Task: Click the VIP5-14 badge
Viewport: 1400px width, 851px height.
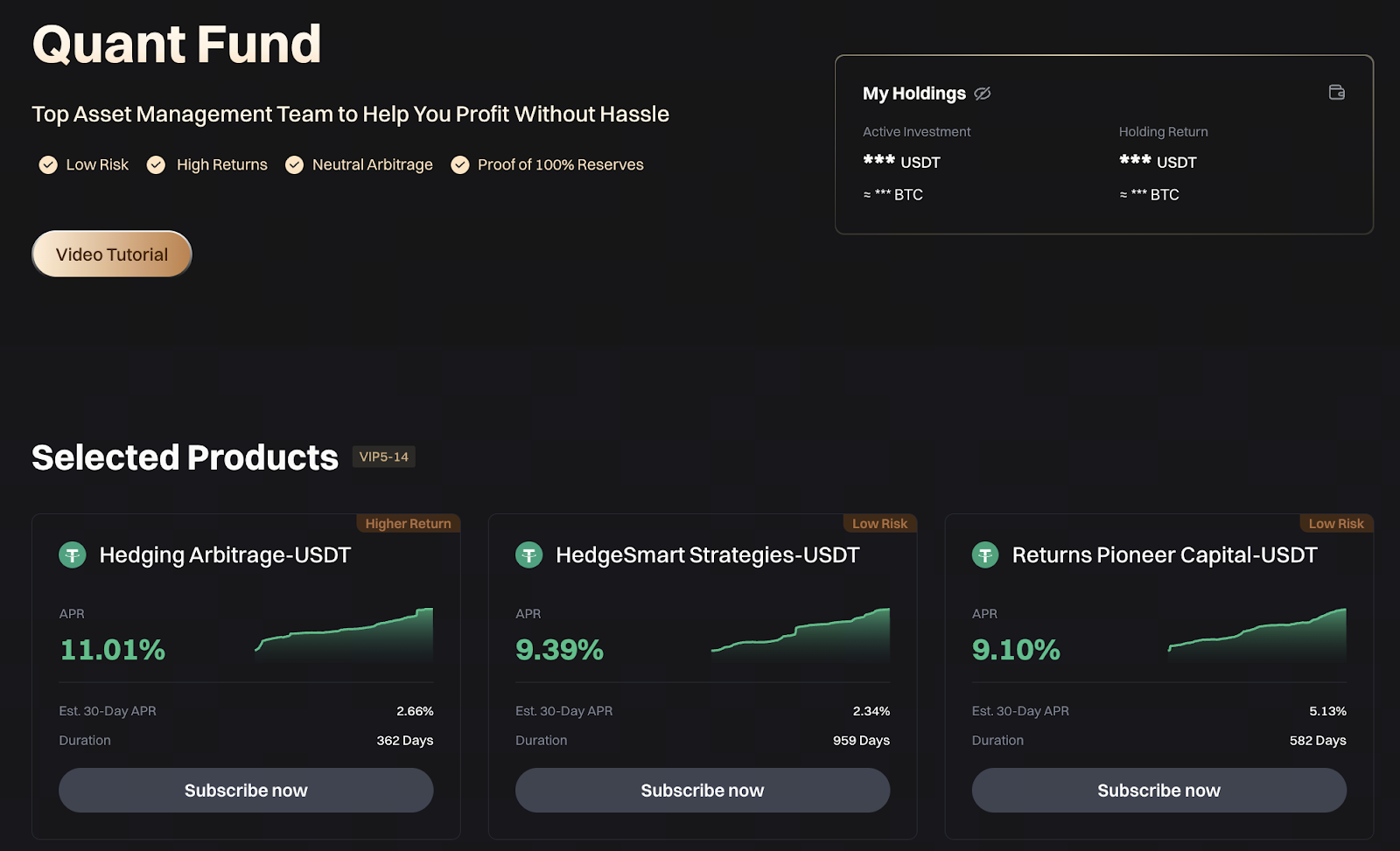Action: (x=383, y=457)
